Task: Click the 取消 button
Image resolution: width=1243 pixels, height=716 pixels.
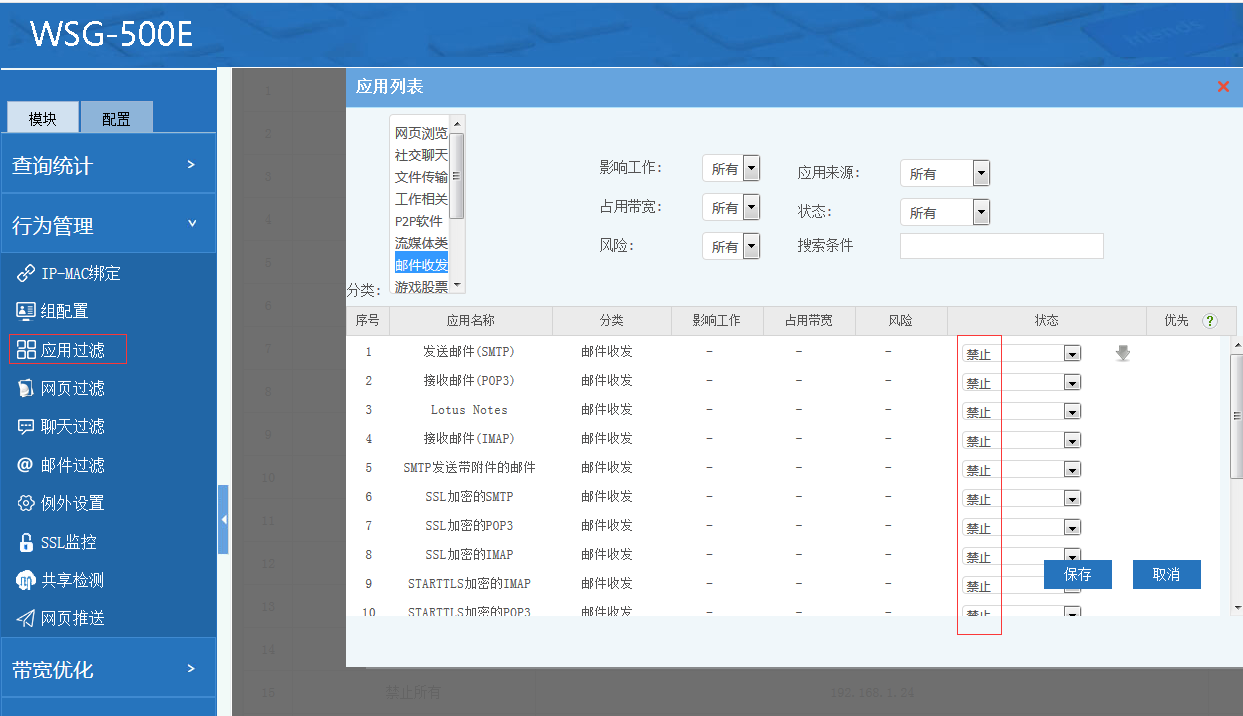Action: [x=1166, y=574]
